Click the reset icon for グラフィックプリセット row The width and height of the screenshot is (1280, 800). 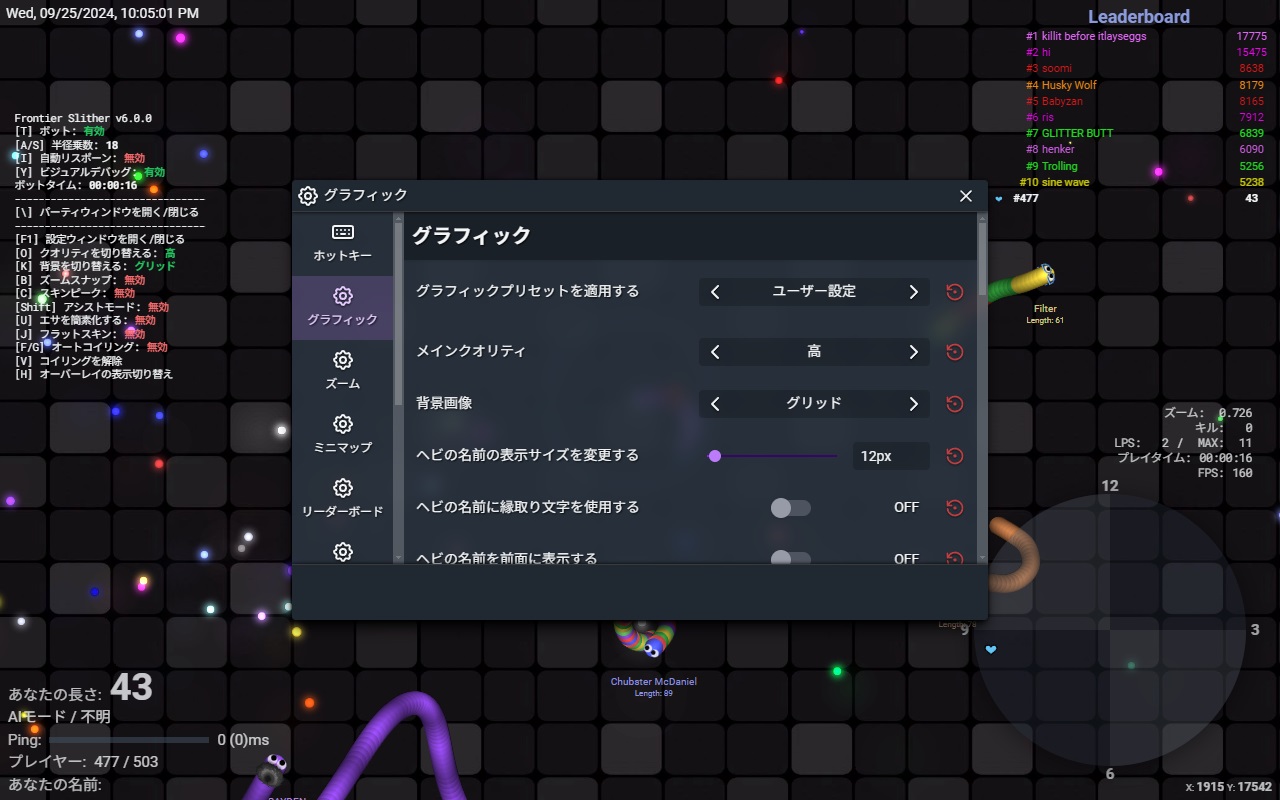[954, 292]
